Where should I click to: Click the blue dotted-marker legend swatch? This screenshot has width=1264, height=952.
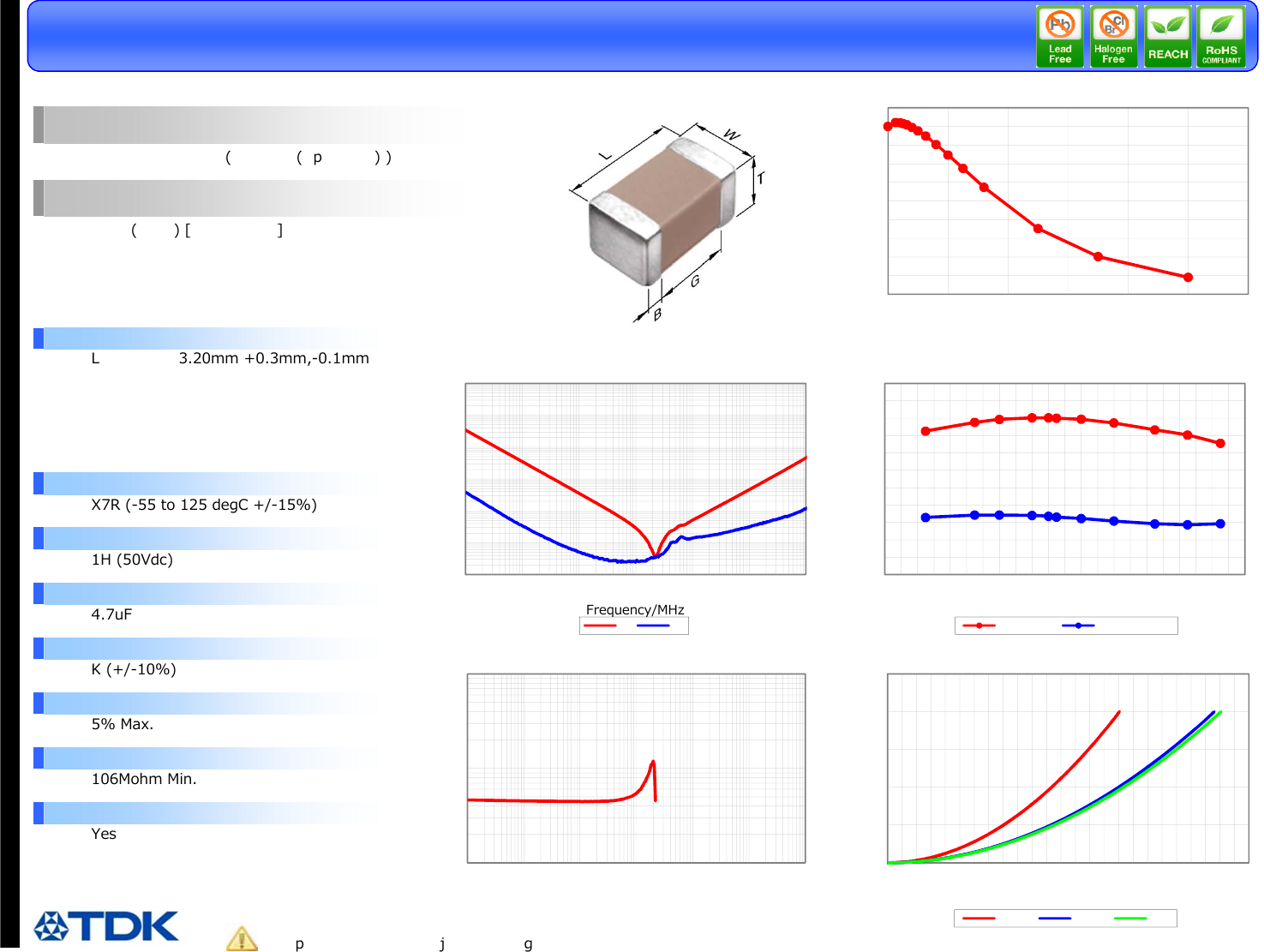(x=1078, y=626)
